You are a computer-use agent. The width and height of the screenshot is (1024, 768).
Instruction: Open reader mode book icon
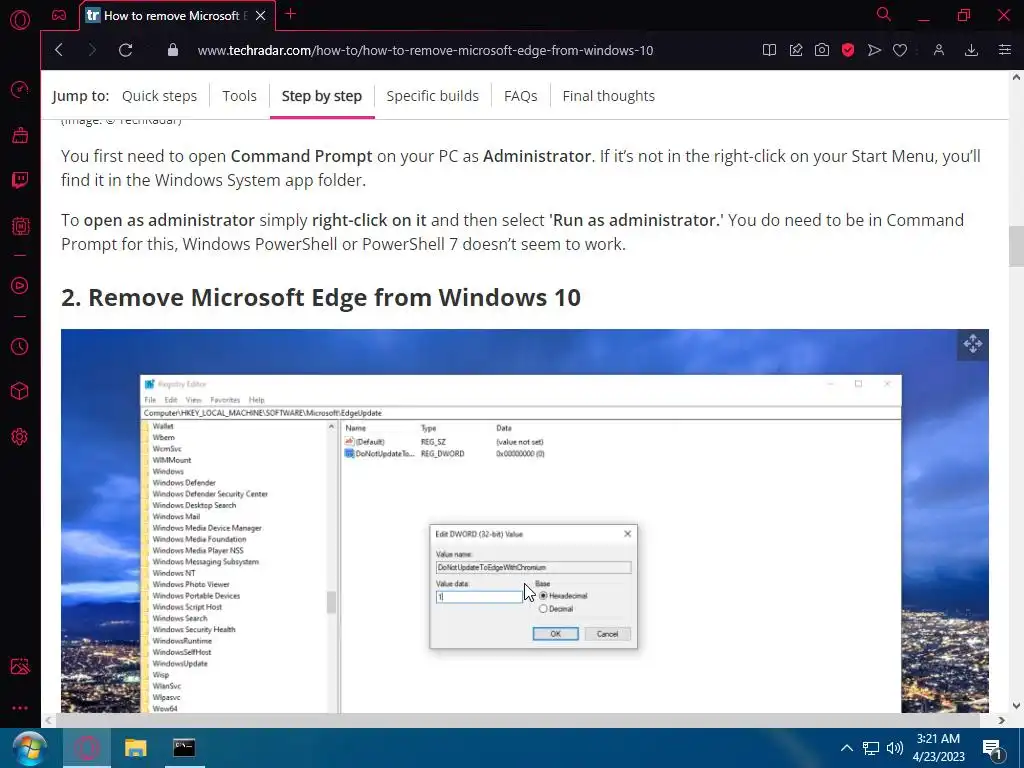point(769,50)
